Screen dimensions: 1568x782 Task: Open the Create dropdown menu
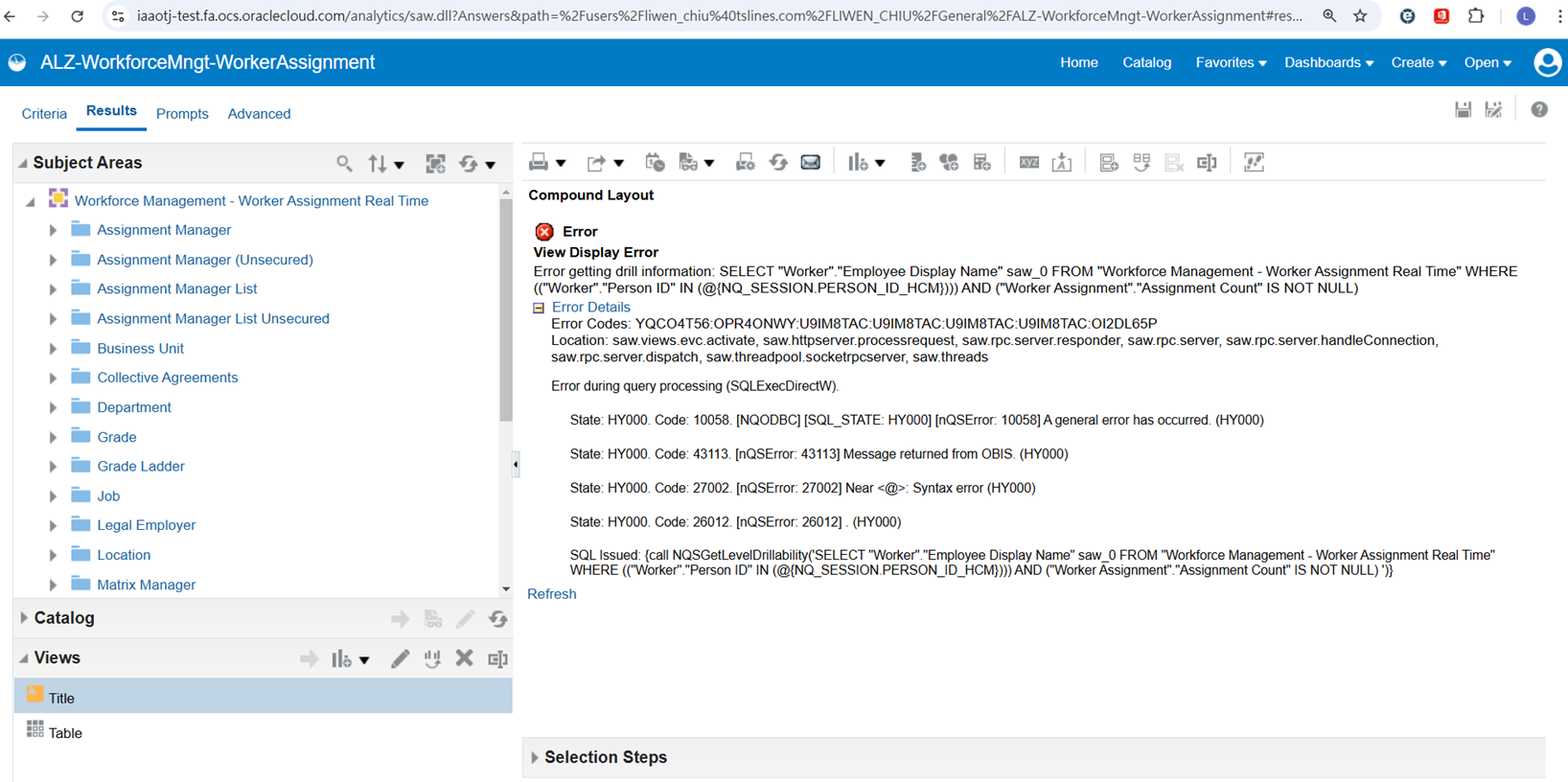tap(1418, 62)
